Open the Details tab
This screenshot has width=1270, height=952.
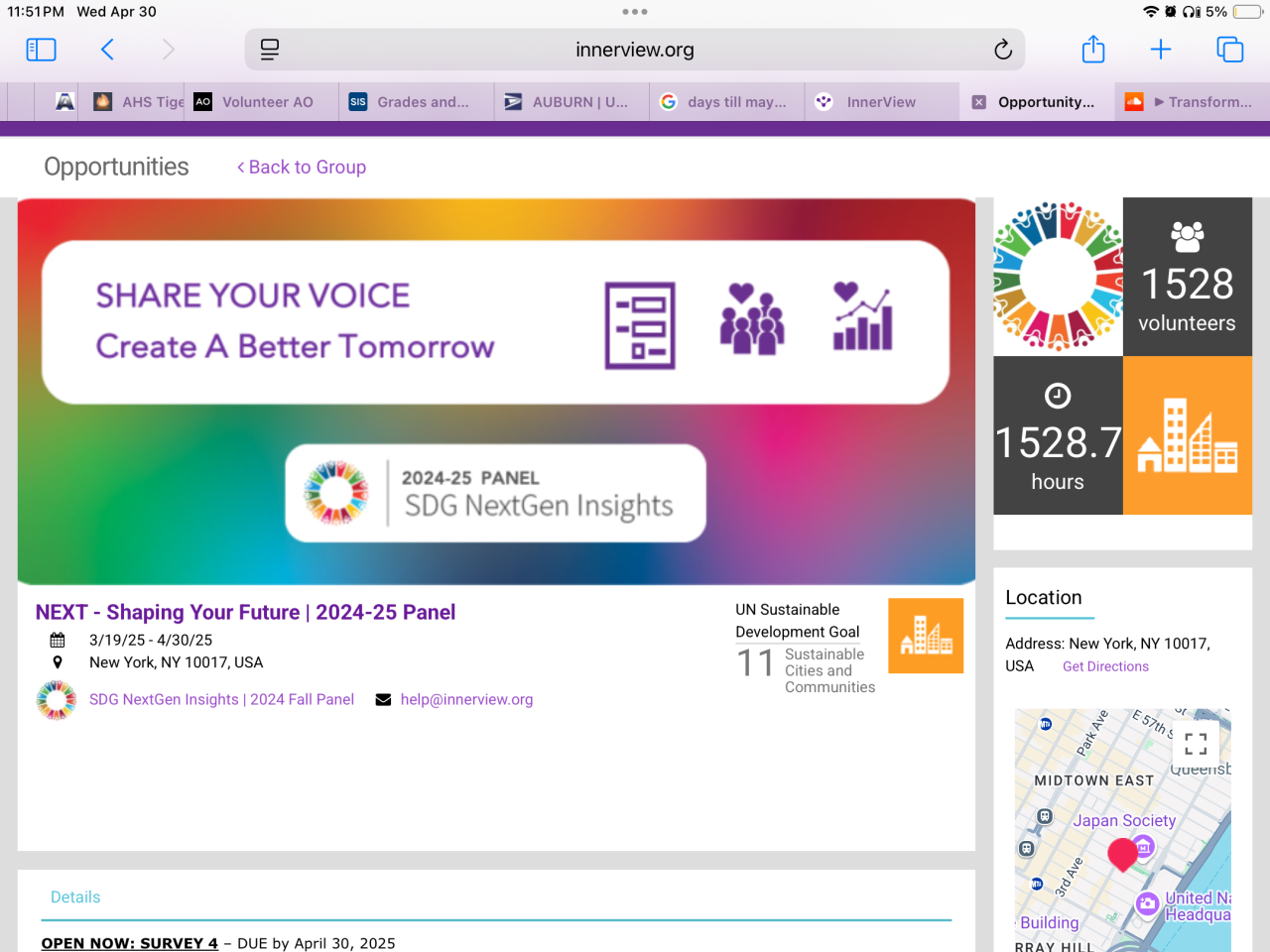(x=75, y=897)
